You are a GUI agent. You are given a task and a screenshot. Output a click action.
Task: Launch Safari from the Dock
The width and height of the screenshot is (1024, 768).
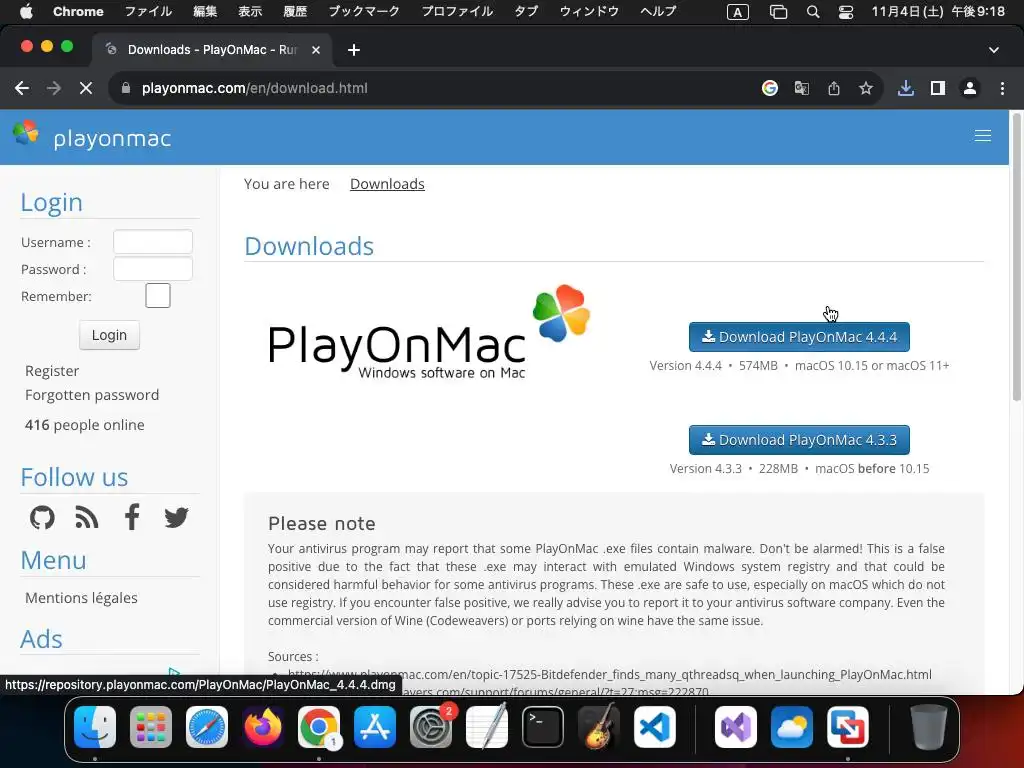pos(207,727)
